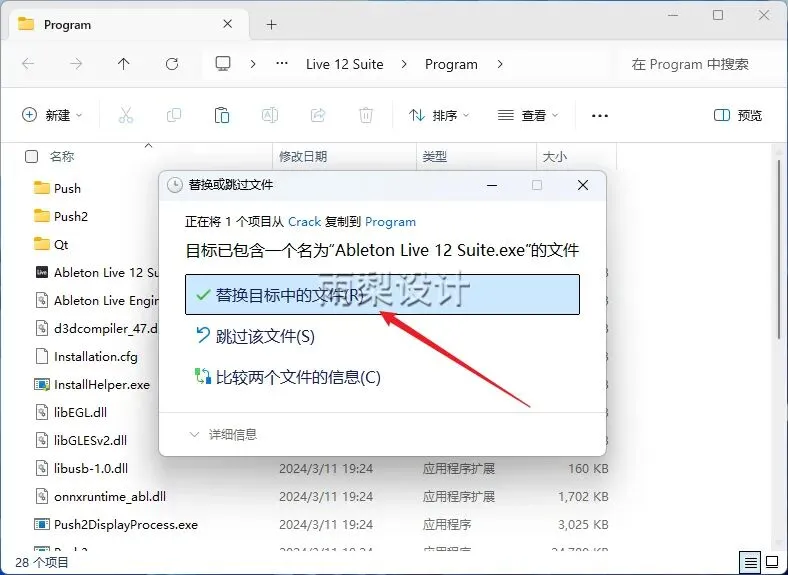Click chevron after the PC icon
This screenshot has height=575, width=788.
point(253,64)
